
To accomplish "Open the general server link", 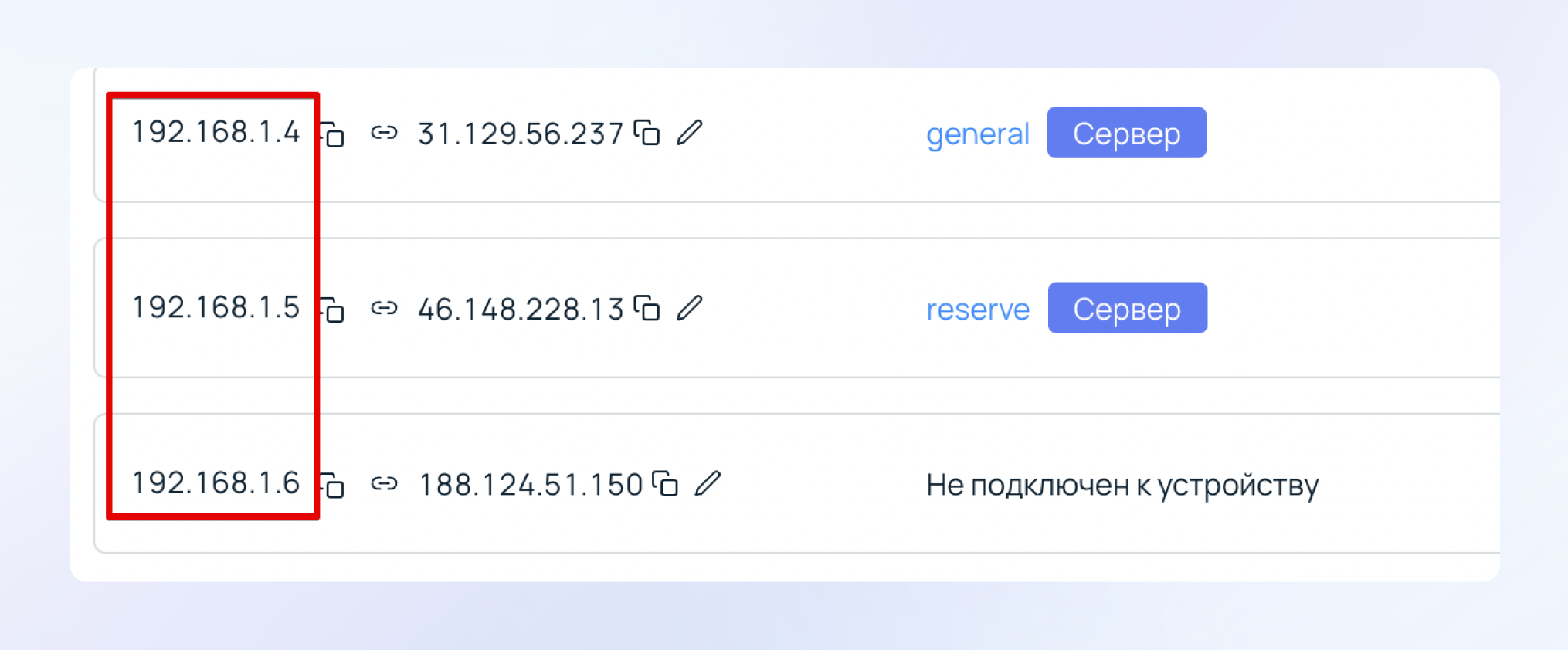I will (977, 134).
